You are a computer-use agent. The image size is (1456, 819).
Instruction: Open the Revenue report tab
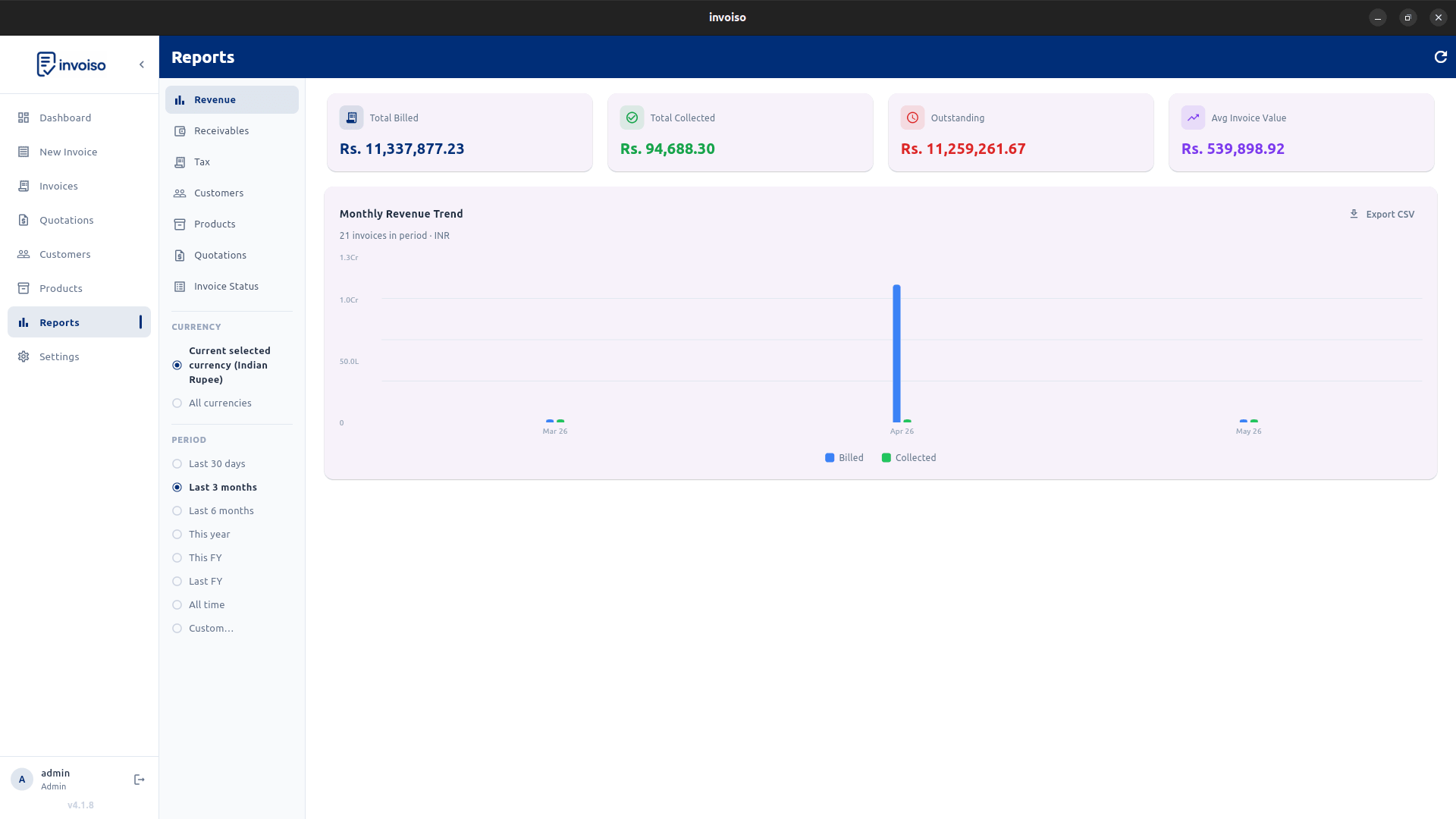point(232,100)
